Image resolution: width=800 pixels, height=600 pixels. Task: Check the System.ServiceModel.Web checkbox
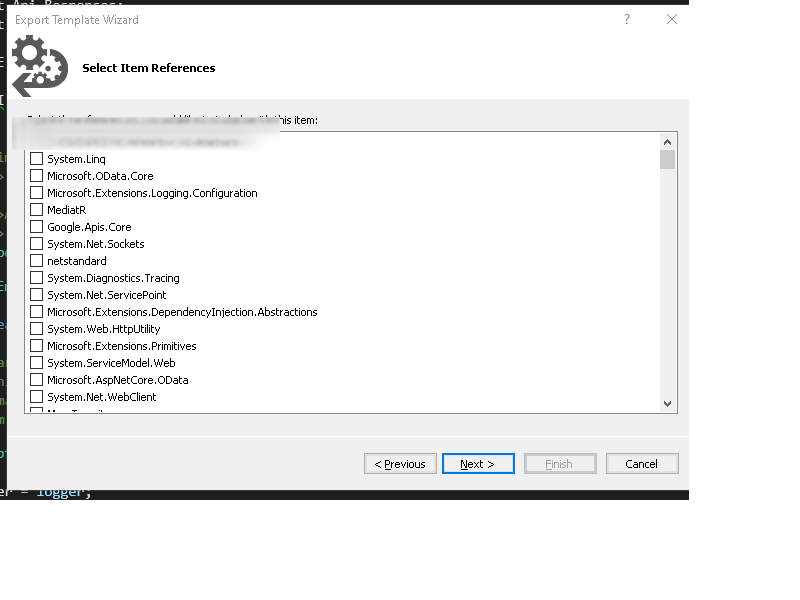[36, 363]
